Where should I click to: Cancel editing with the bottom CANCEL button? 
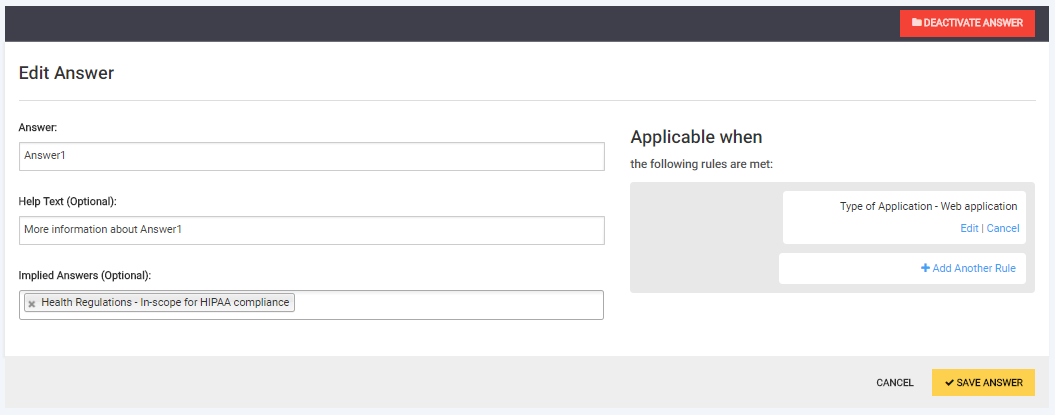(x=895, y=383)
